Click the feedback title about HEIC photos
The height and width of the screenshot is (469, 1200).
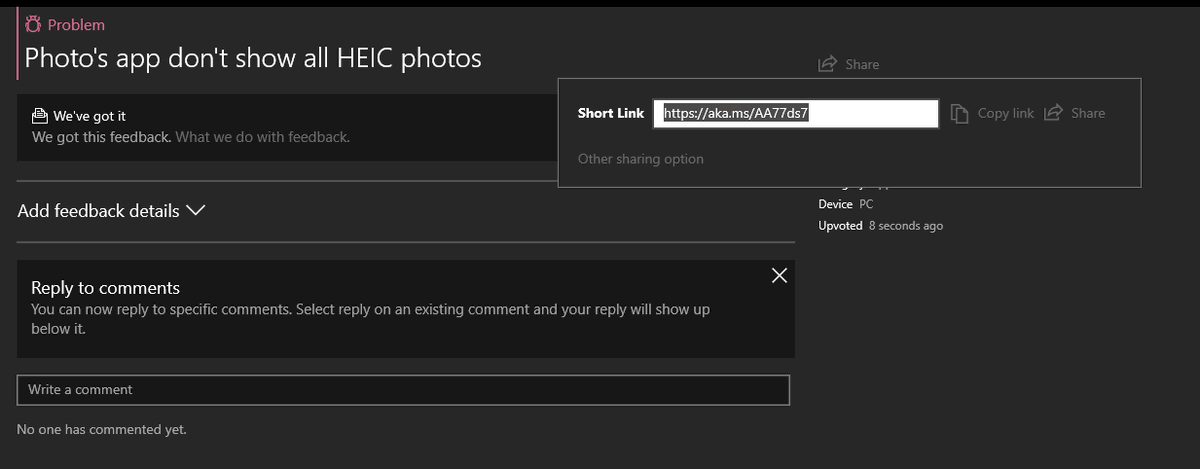pos(253,58)
